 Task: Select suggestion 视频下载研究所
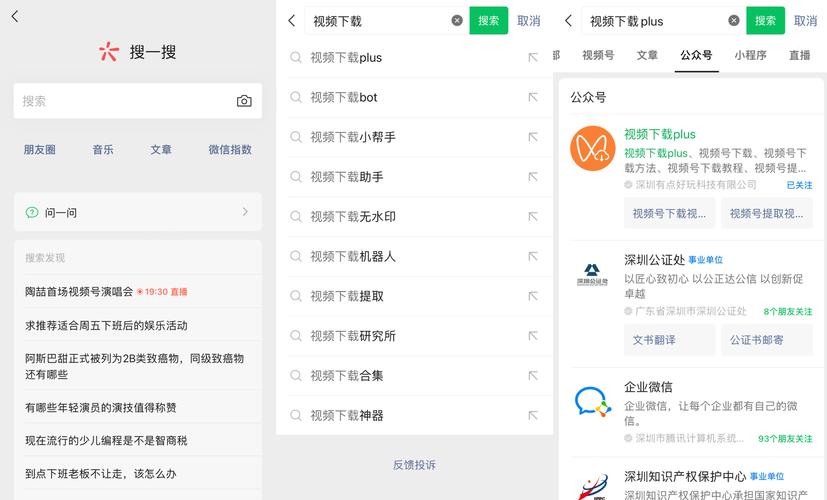pos(353,336)
